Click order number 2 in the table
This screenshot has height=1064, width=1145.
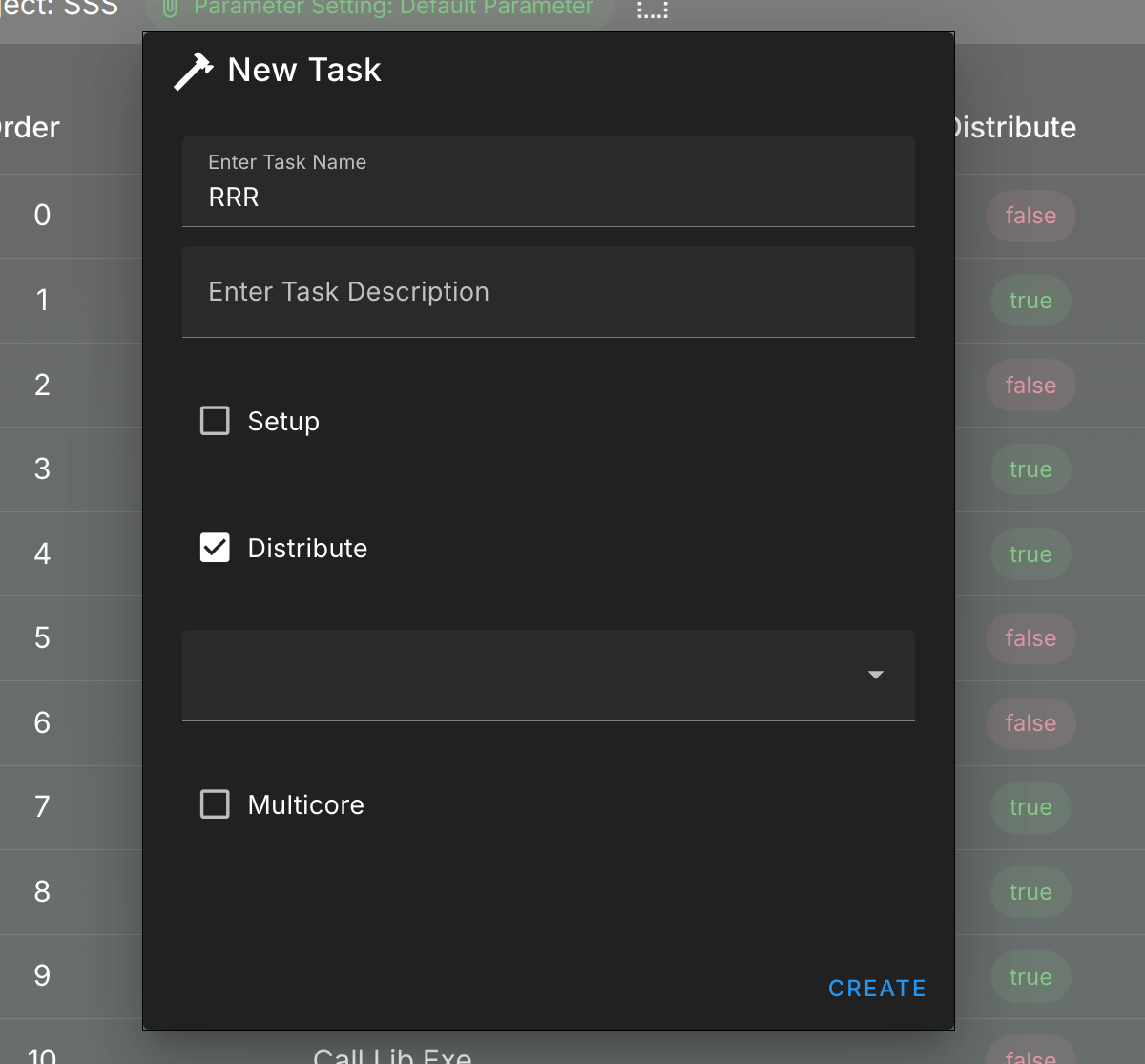click(x=42, y=386)
